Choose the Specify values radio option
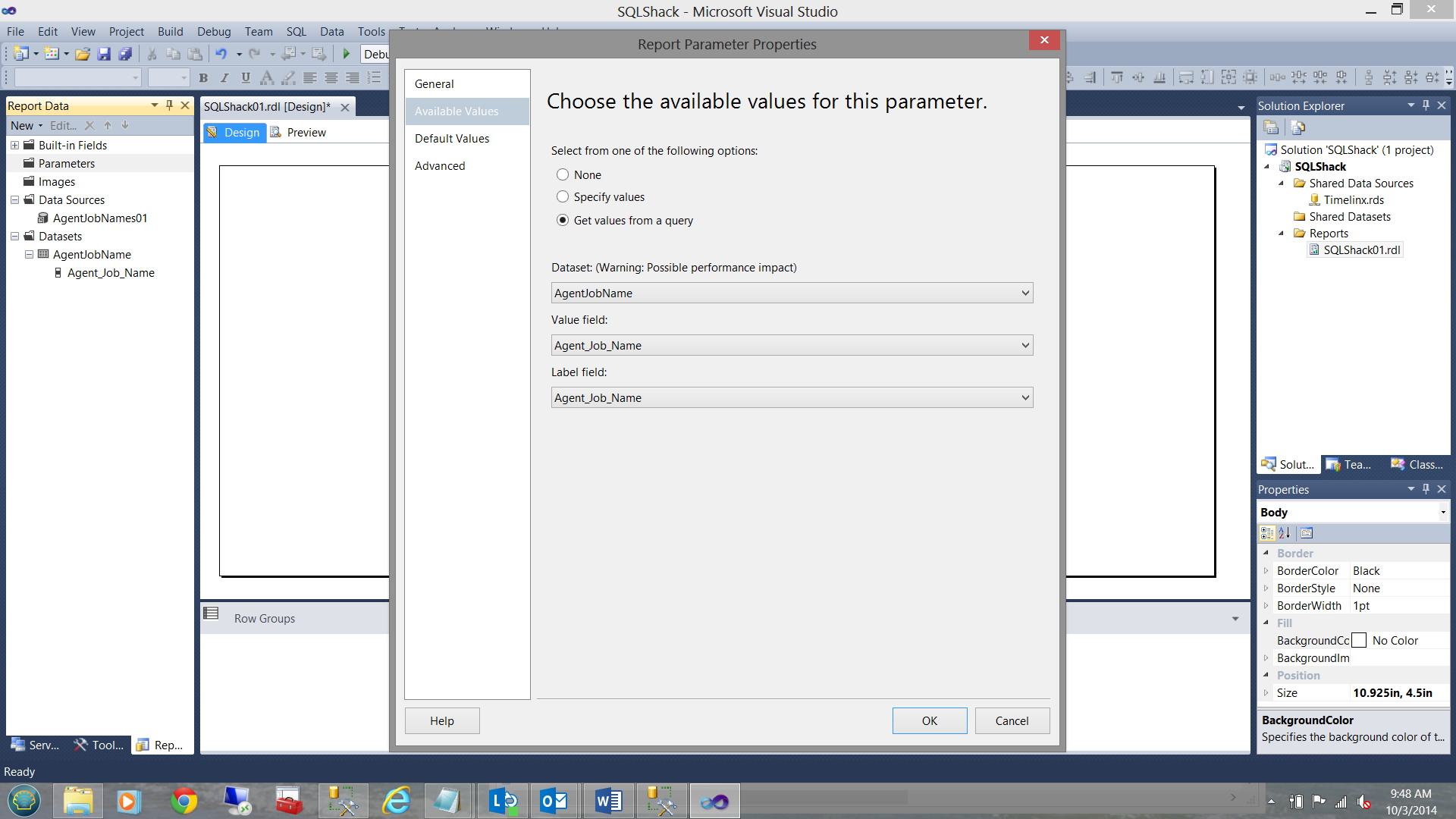1456x819 pixels. click(563, 197)
